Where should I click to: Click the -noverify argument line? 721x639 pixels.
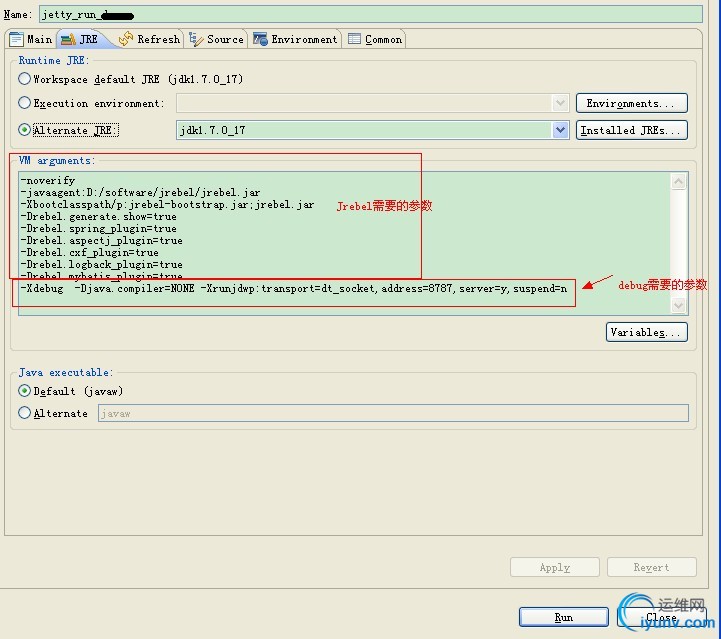point(48,180)
